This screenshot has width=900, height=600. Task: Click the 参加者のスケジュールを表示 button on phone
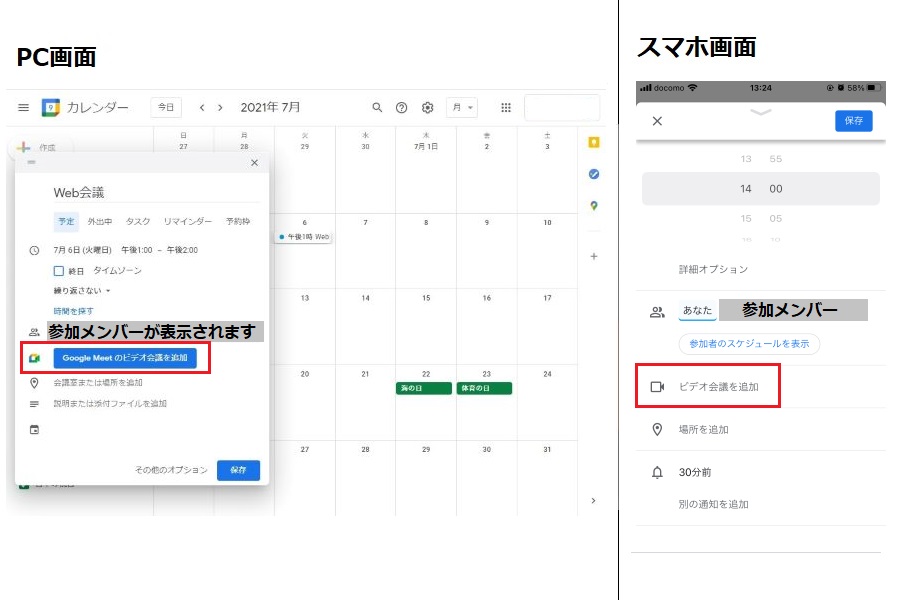(749, 344)
